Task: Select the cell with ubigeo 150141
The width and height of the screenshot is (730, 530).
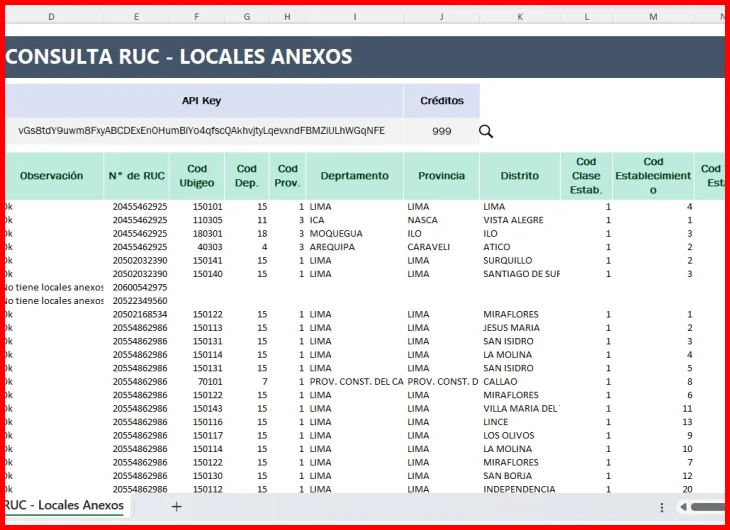Action: 196,260
